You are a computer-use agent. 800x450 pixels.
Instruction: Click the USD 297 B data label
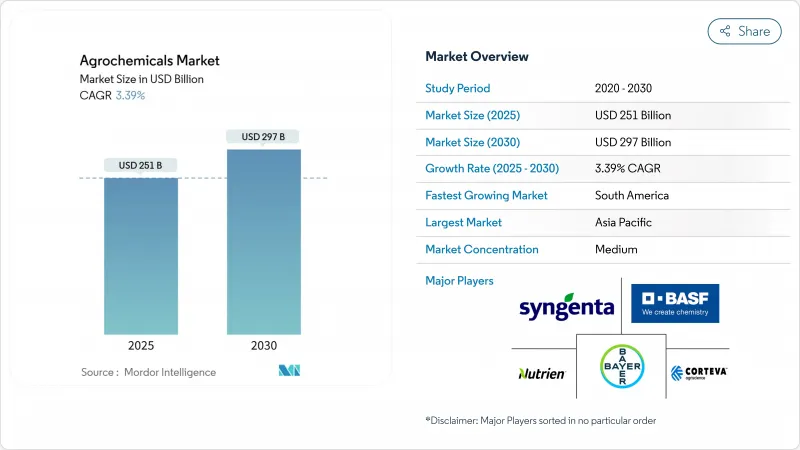(x=263, y=136)
